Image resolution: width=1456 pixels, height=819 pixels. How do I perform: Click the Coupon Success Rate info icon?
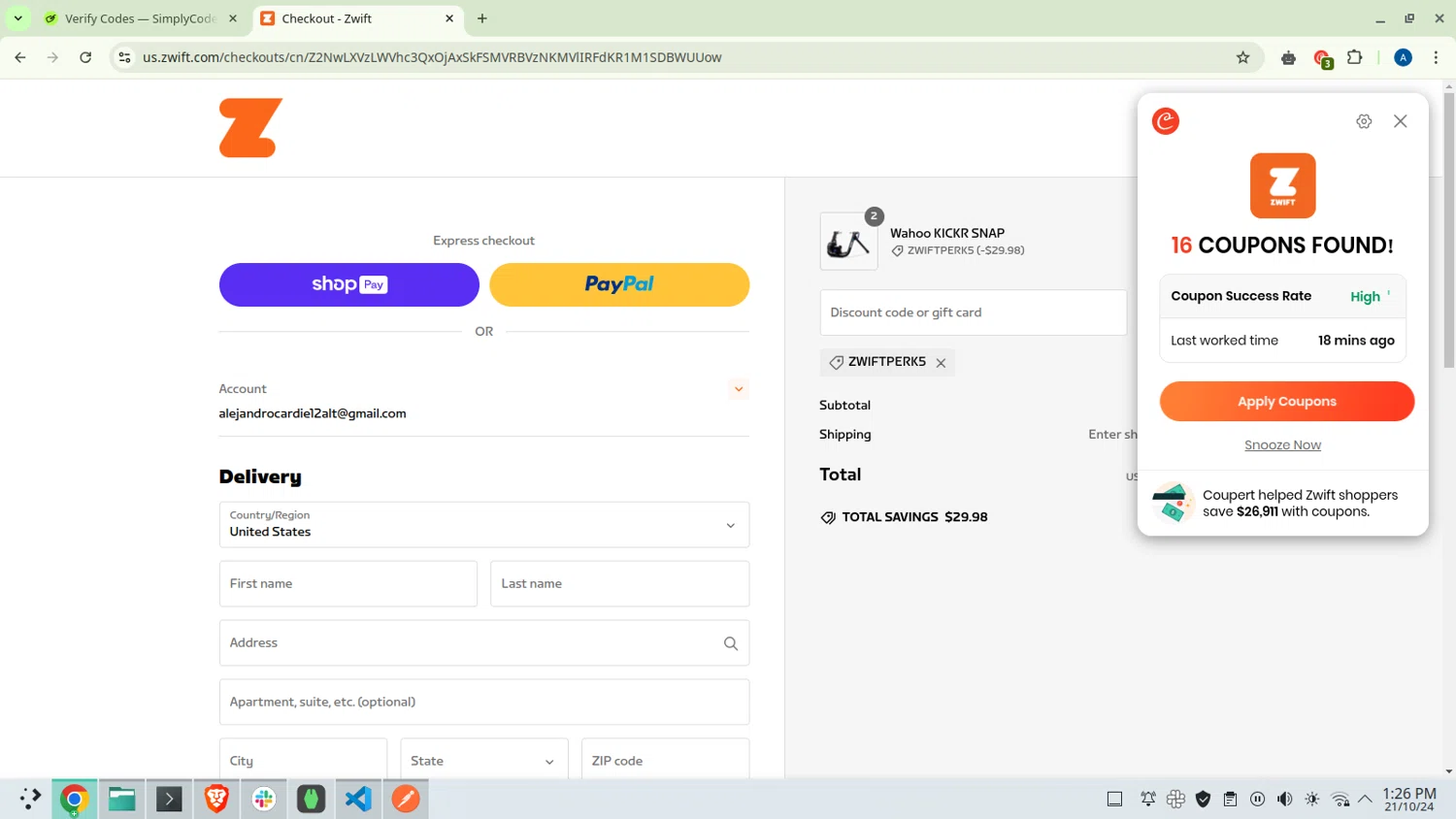1389,294
